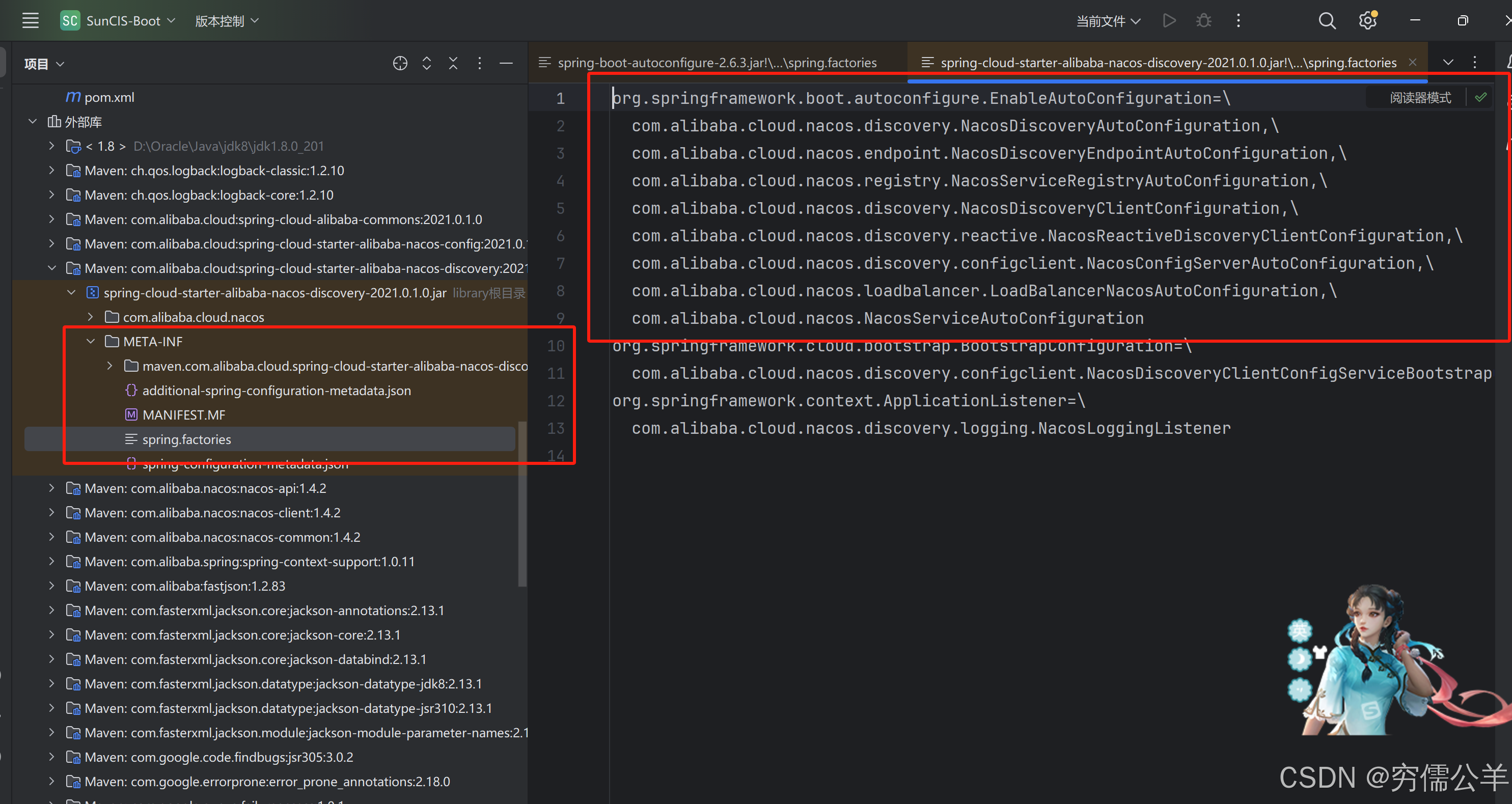Hide the project tool window

click(506, 63)
